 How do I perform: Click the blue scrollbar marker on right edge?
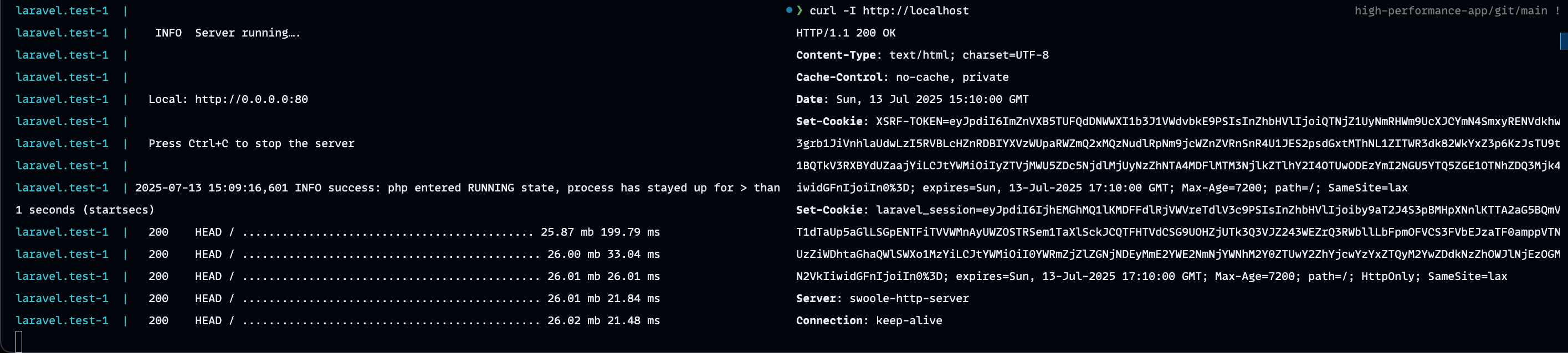coord(1564,41)
